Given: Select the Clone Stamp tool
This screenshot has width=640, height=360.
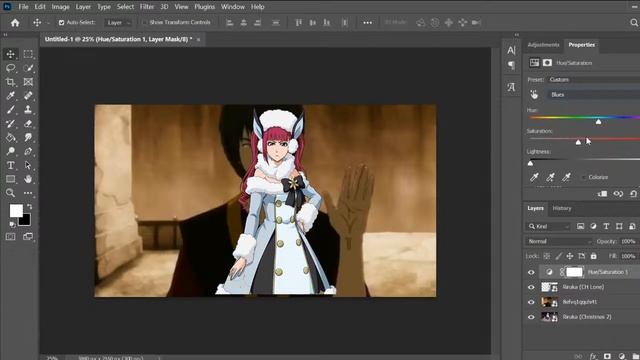Looking at the screenshot, I should pyautogui.click(x=28, y=110).
